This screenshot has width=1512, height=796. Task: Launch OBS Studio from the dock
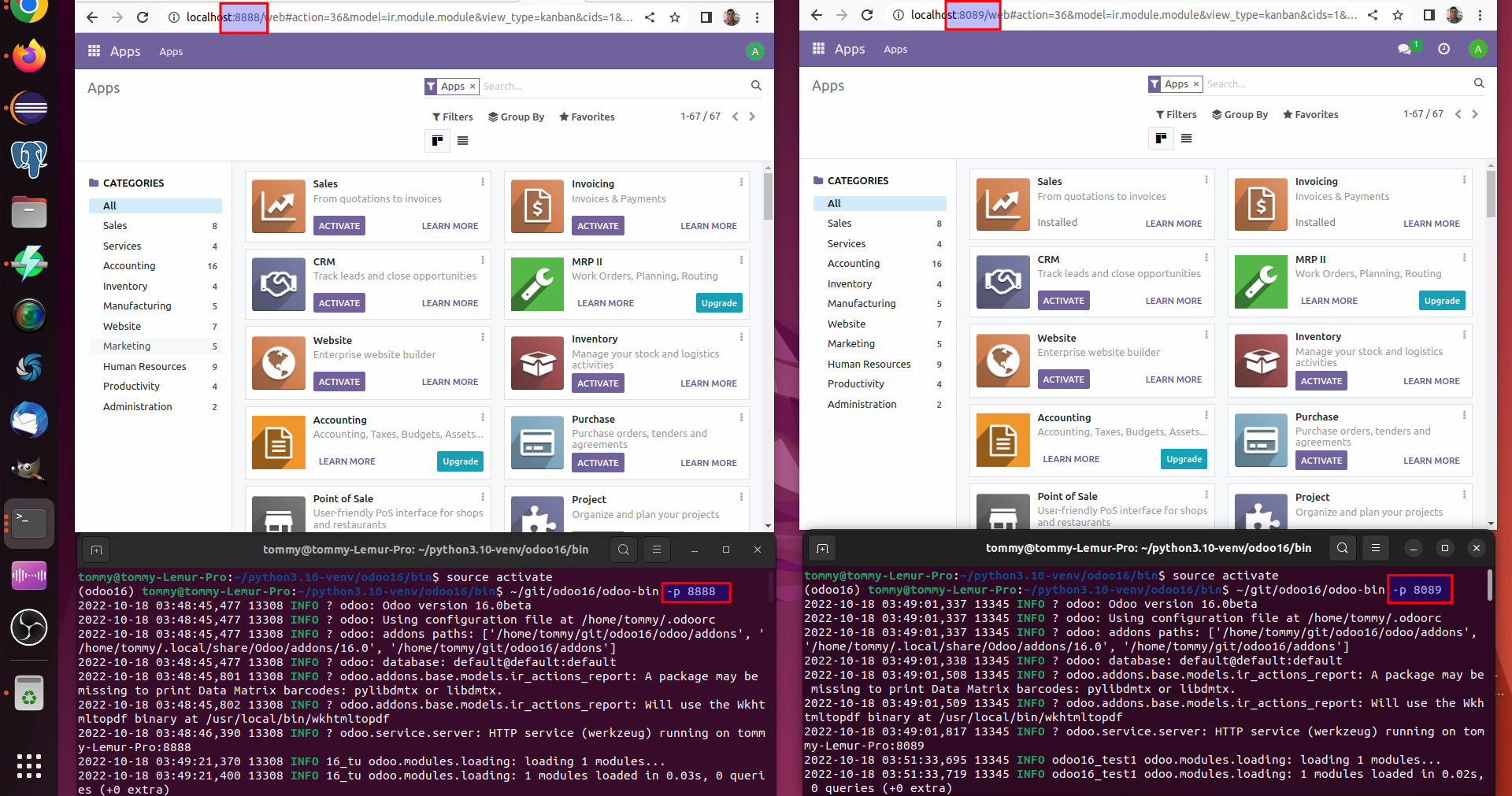[x=29, y=628]
